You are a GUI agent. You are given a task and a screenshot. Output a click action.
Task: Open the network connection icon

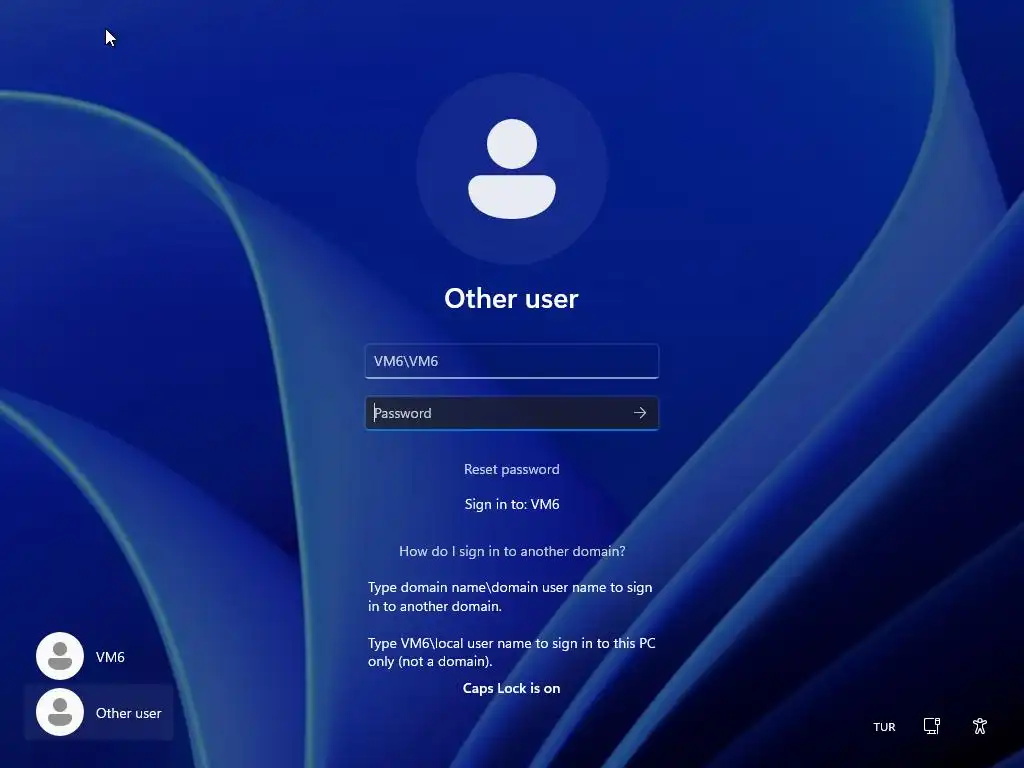[932, 726]
